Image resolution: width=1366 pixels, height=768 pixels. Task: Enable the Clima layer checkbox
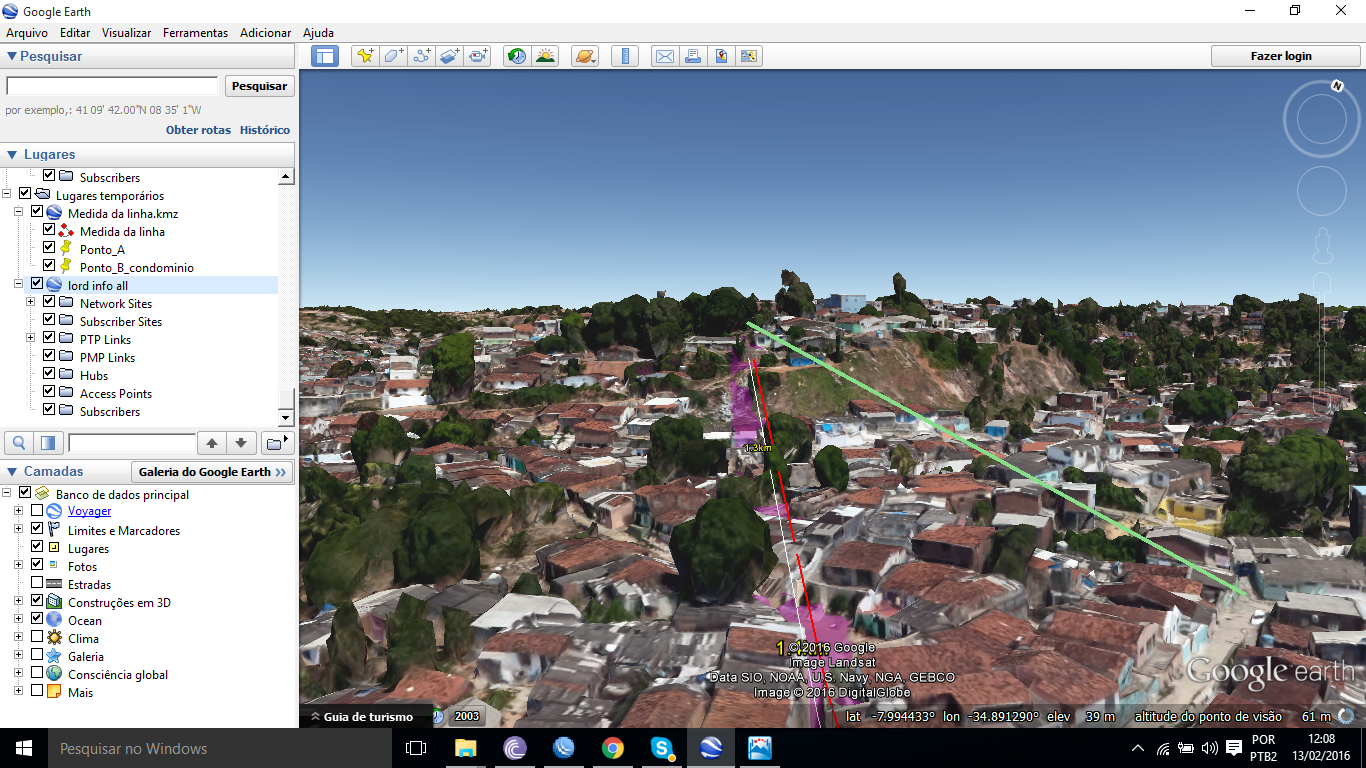coord(37,638)
